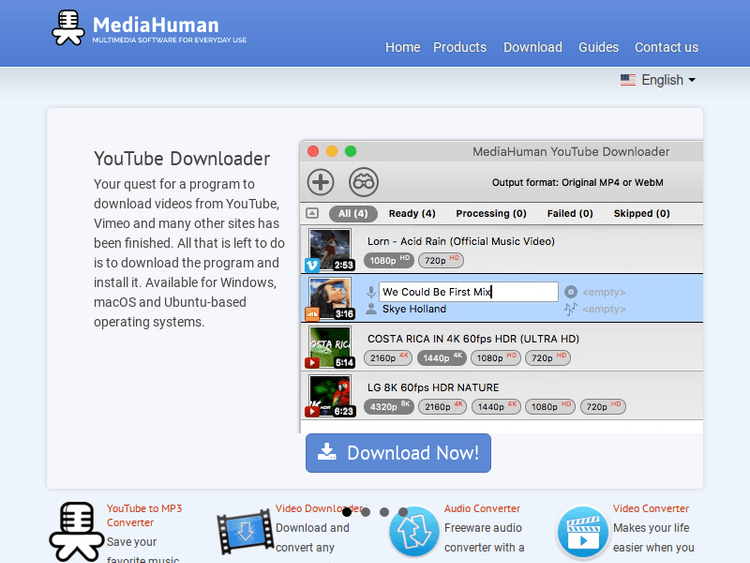Open the Contact us menu item
Image resolution: width=750 pixels, height=563 pixels.
tap(666, 47)
